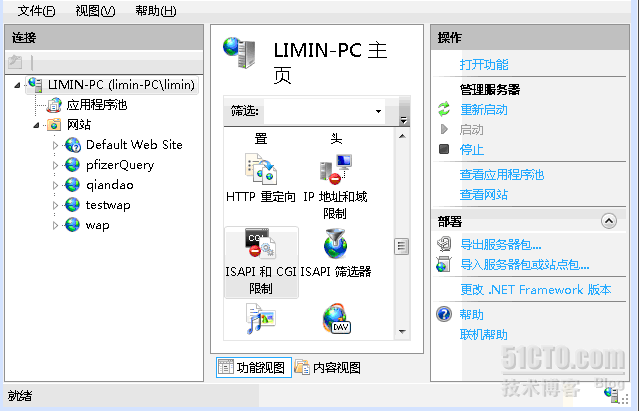This screenshot has height=411, width=639.
Task: Expand the Default Web Site node
Action: [x=55, y=145]
